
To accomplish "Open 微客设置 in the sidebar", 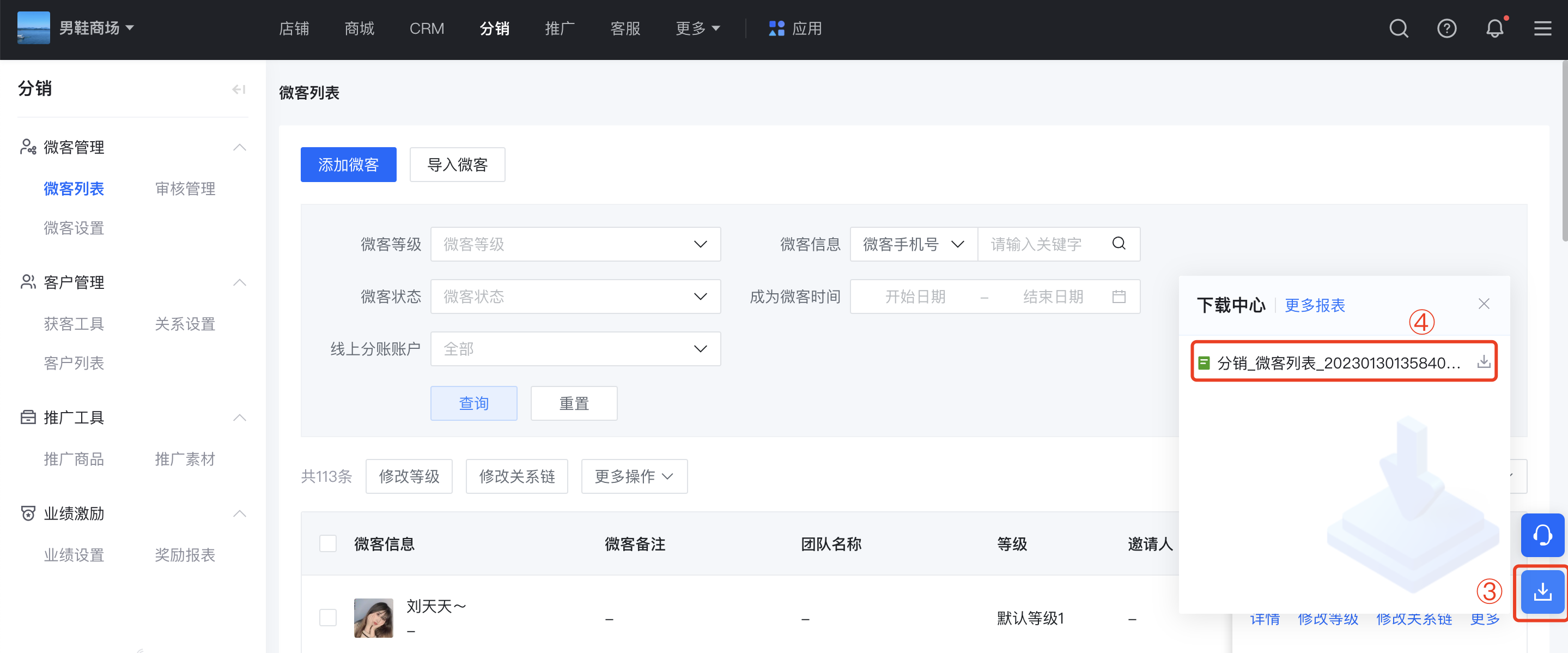I will [74, 228].
